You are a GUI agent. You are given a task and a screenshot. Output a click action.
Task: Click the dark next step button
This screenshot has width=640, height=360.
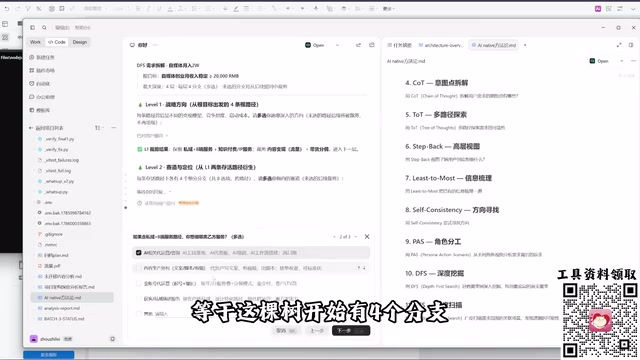click(351, 330)
